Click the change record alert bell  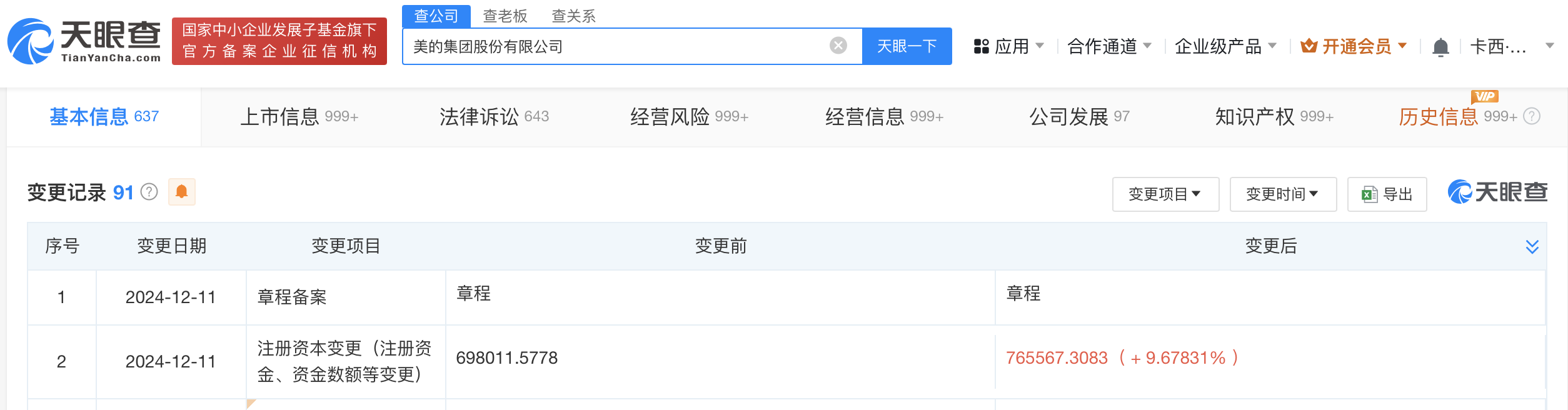182,192
